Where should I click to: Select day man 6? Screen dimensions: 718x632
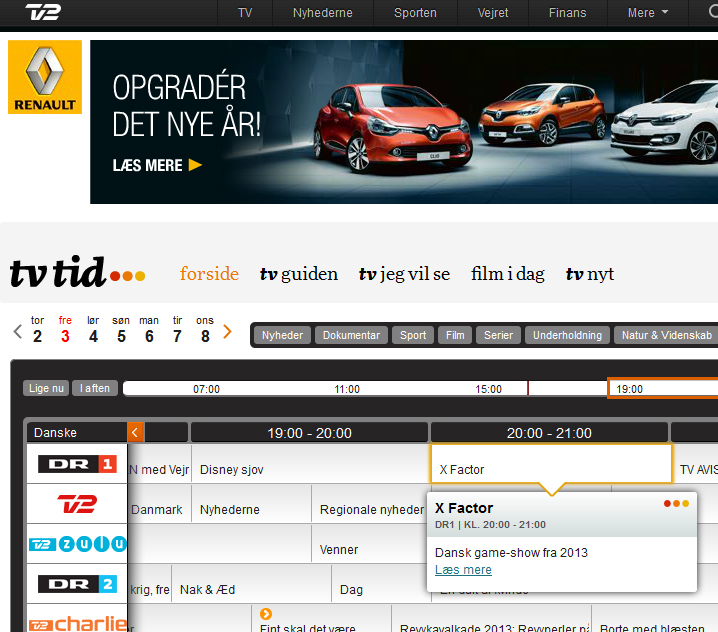pos(149,330)
